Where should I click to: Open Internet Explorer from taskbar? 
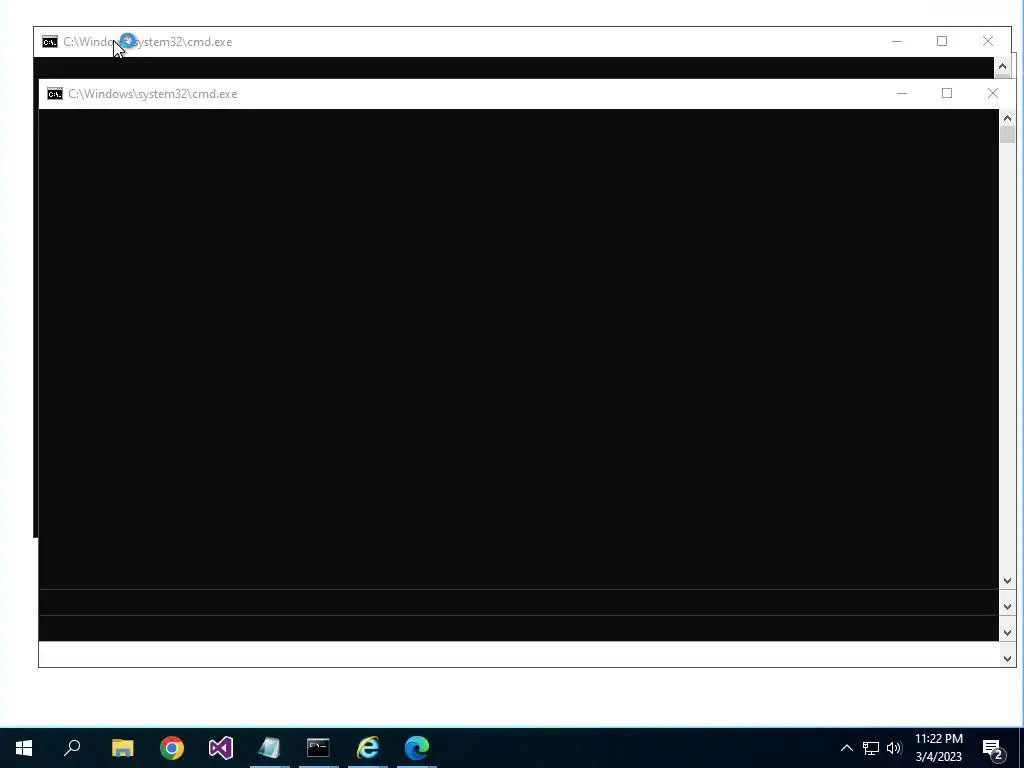coord(368,747)
